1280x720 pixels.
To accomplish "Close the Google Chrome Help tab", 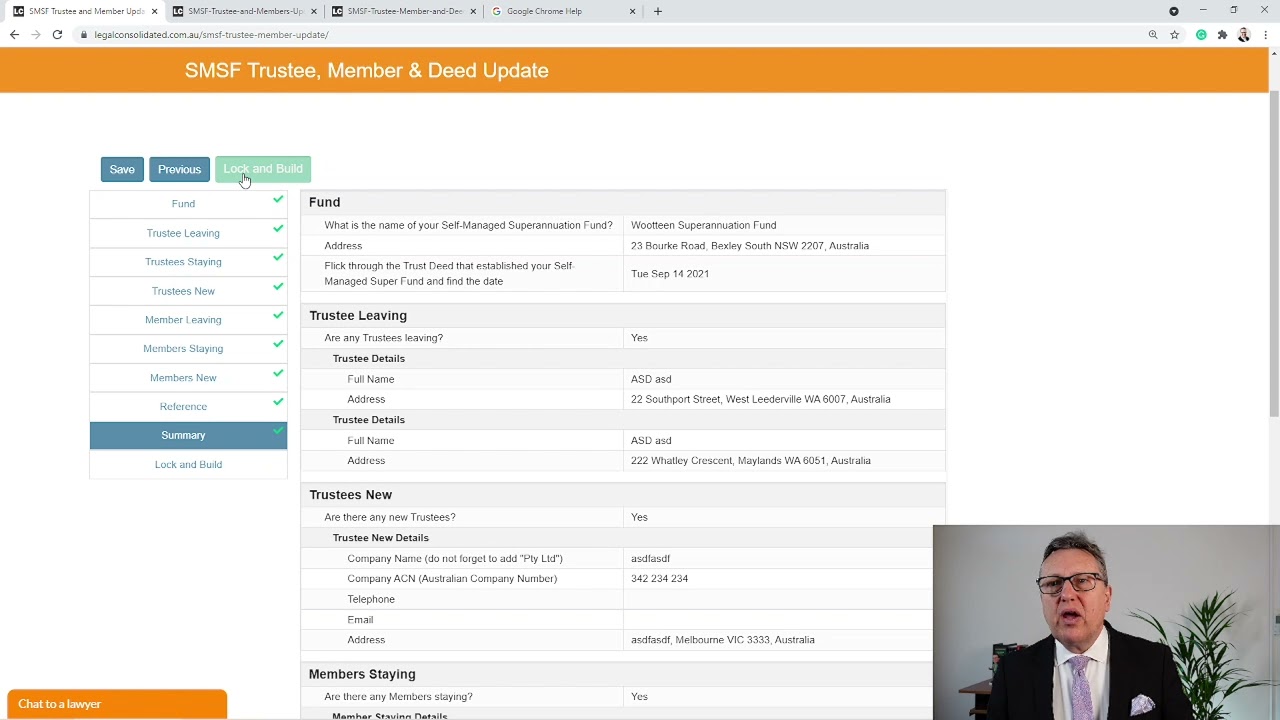I will click(x=632, y=11).
